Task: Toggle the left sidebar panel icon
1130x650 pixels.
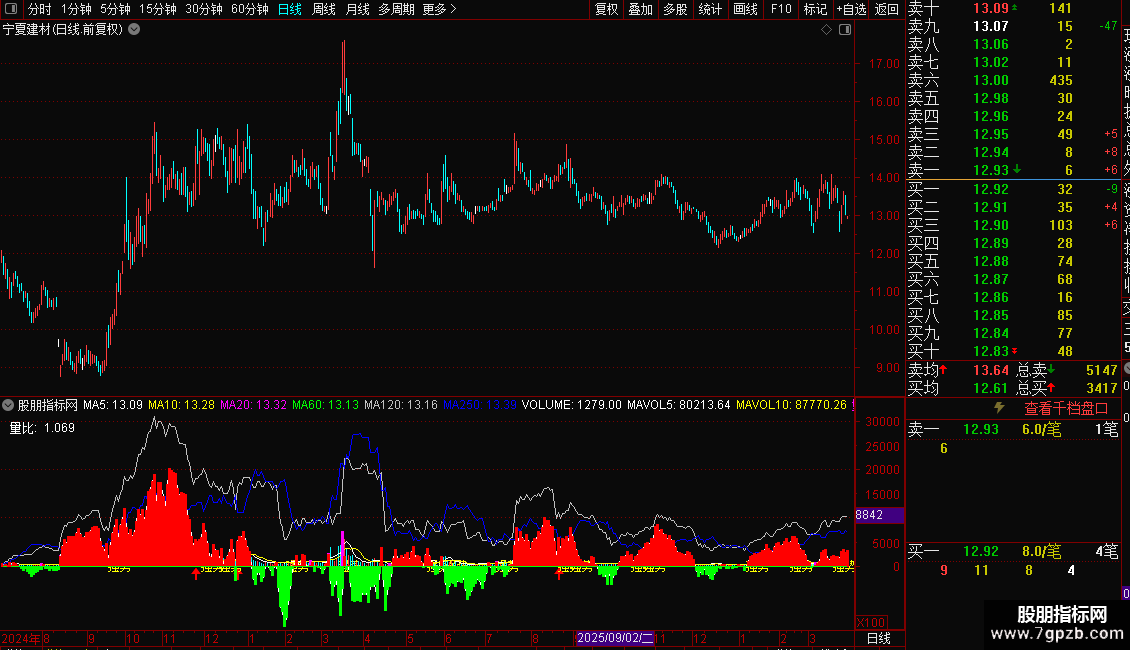Action: click(11, 9)
